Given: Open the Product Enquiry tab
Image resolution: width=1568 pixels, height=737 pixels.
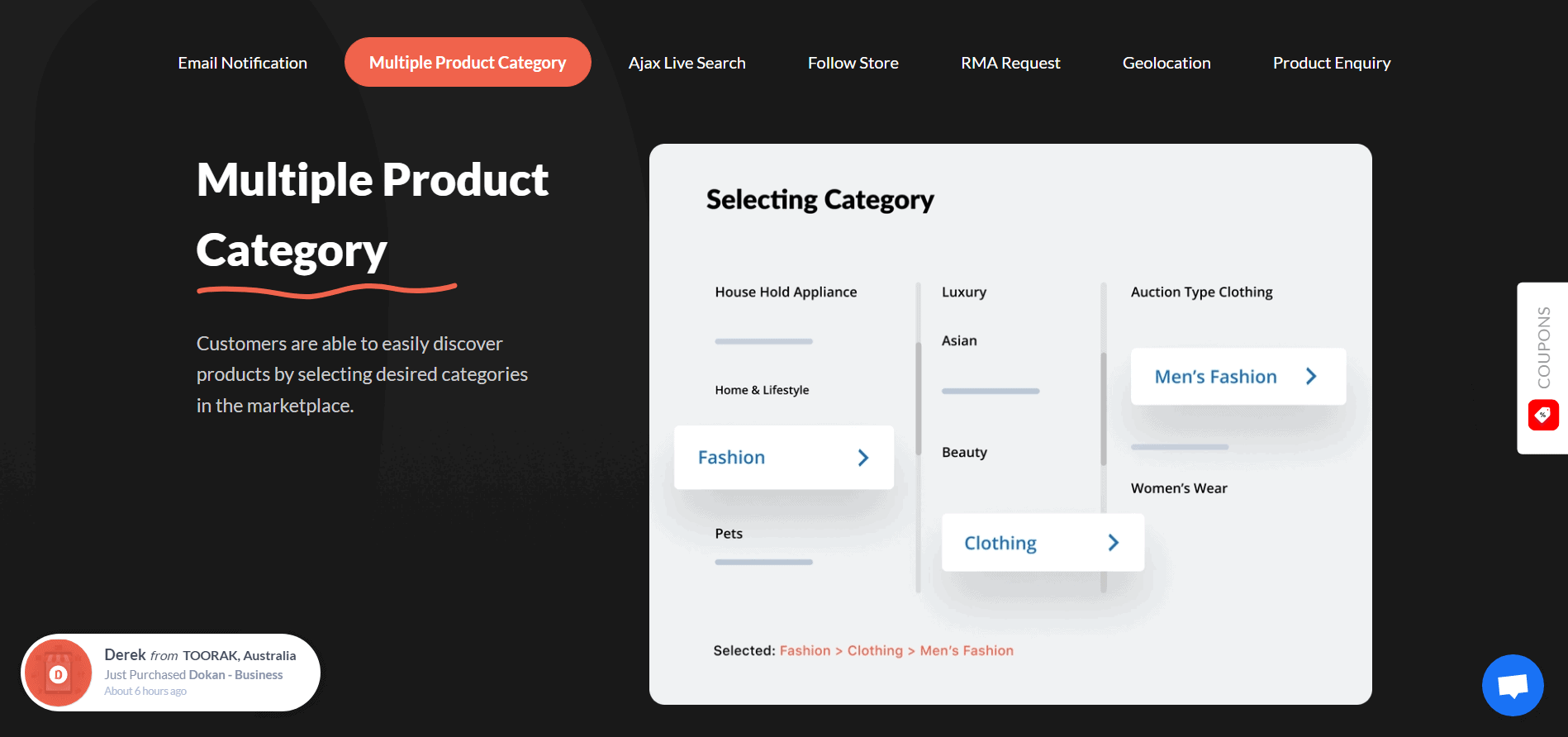Looking at the screenshot, I should 1332,63.
